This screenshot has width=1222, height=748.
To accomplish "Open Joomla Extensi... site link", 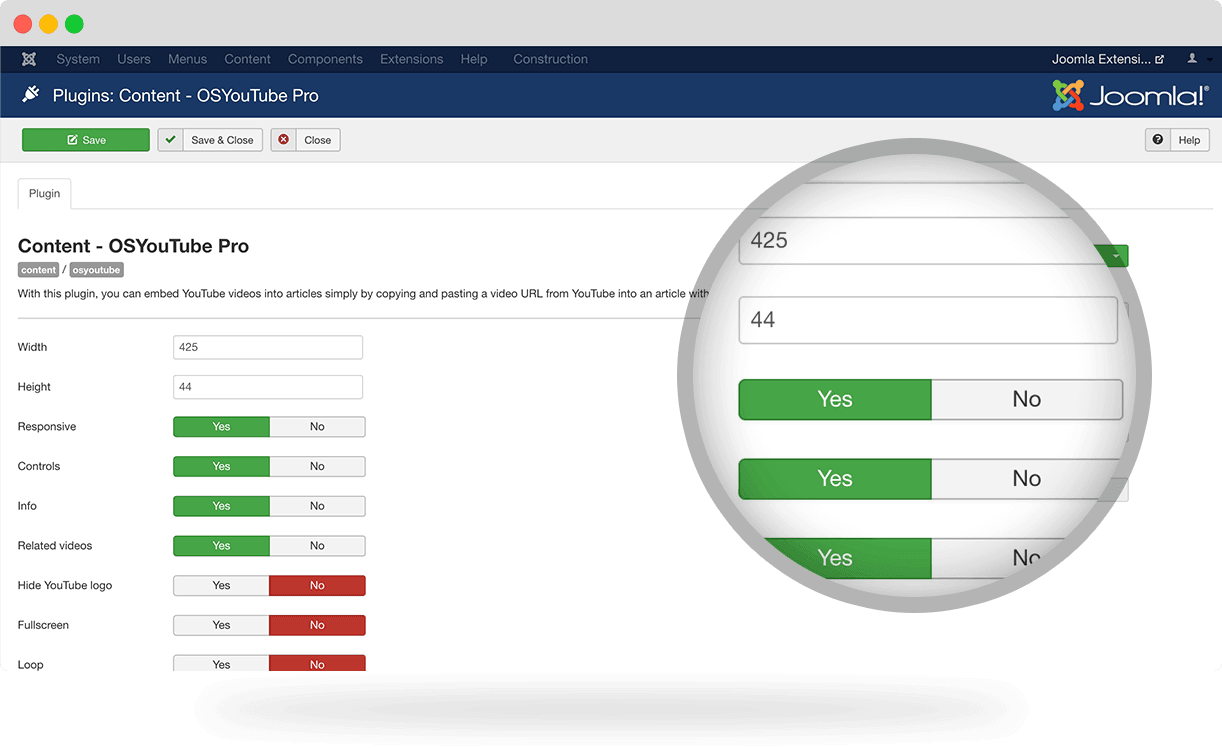I will tap(1107, 59).
